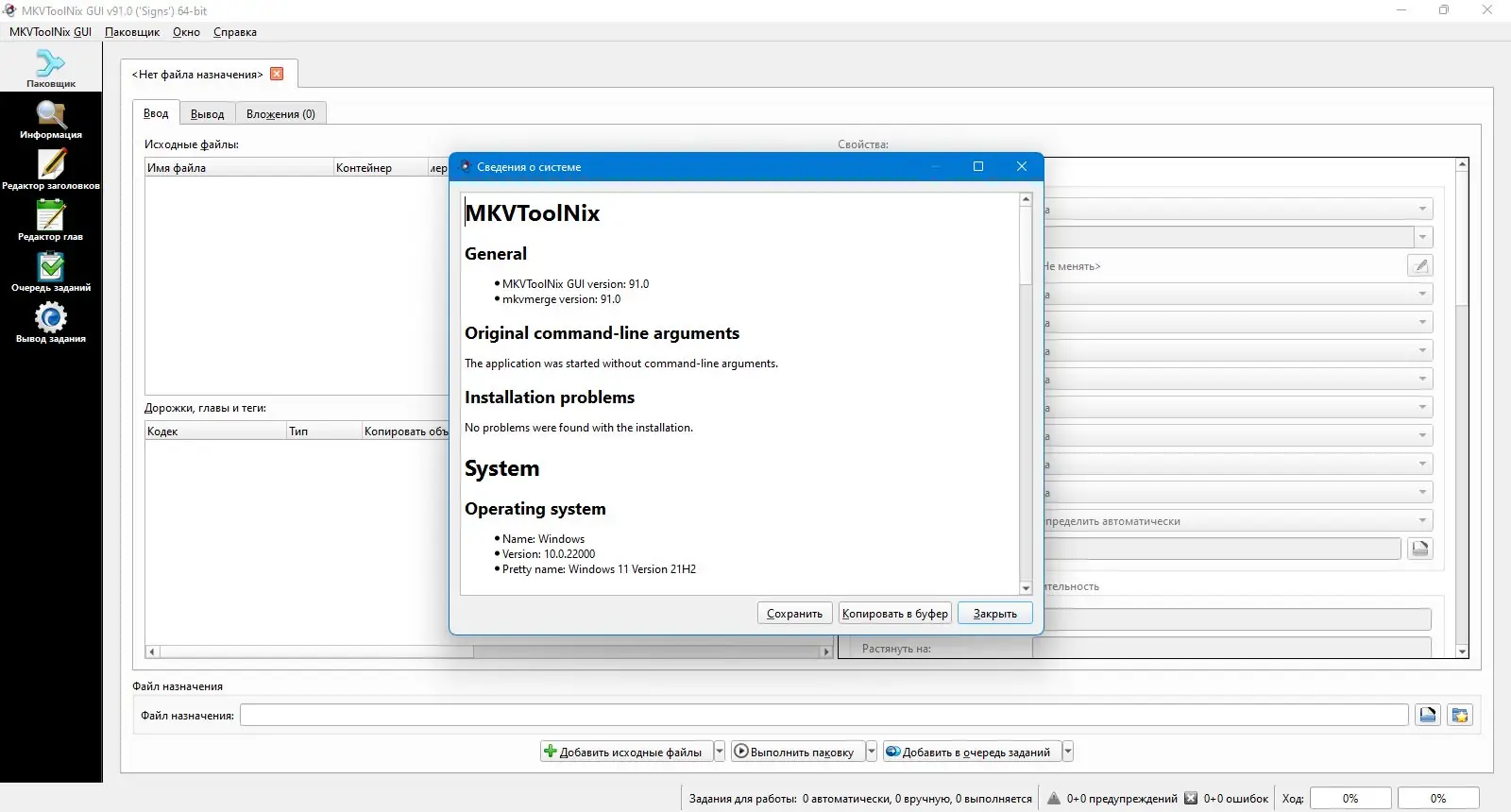Close the Сведения о системе dialog with X

(x=1021, y=166)
